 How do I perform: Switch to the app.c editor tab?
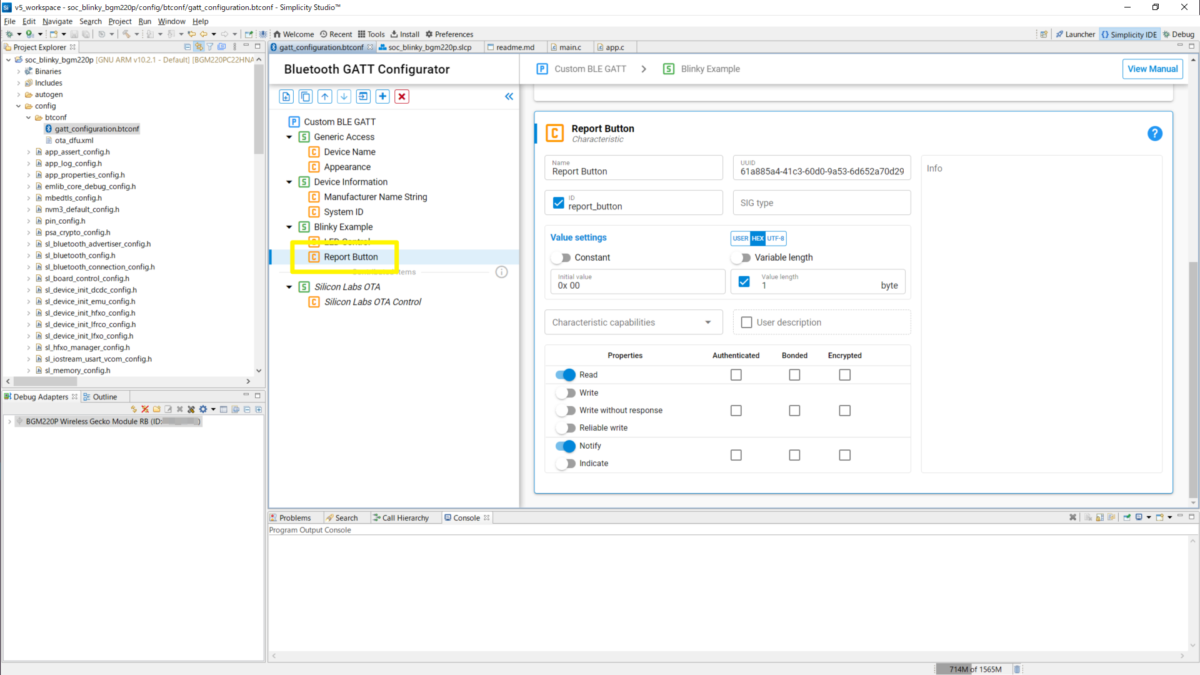614,47
